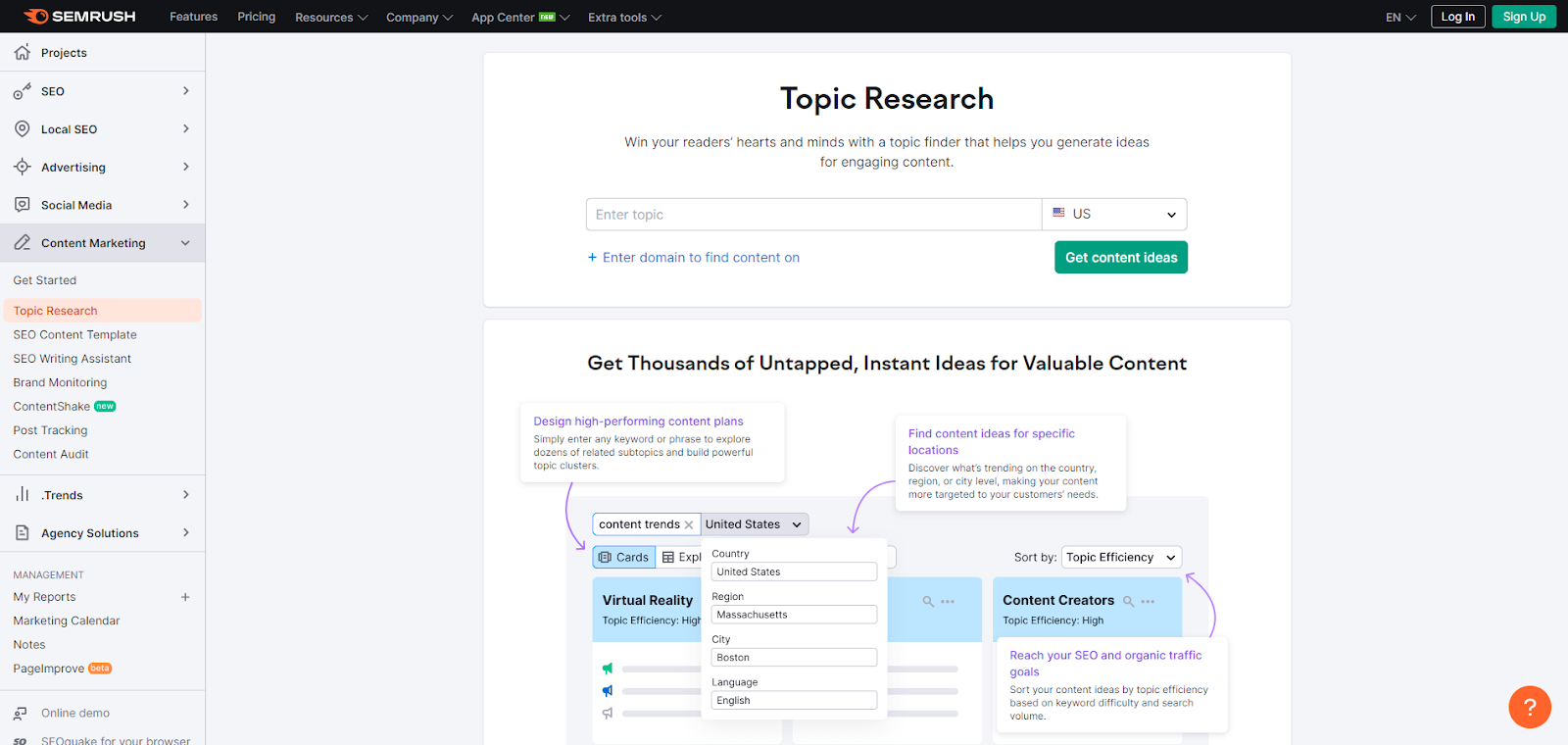Screen dimensions: 1568x745
Task: Click the green megaphone icon
Action: pyautogui.click(x=608, y=669)
